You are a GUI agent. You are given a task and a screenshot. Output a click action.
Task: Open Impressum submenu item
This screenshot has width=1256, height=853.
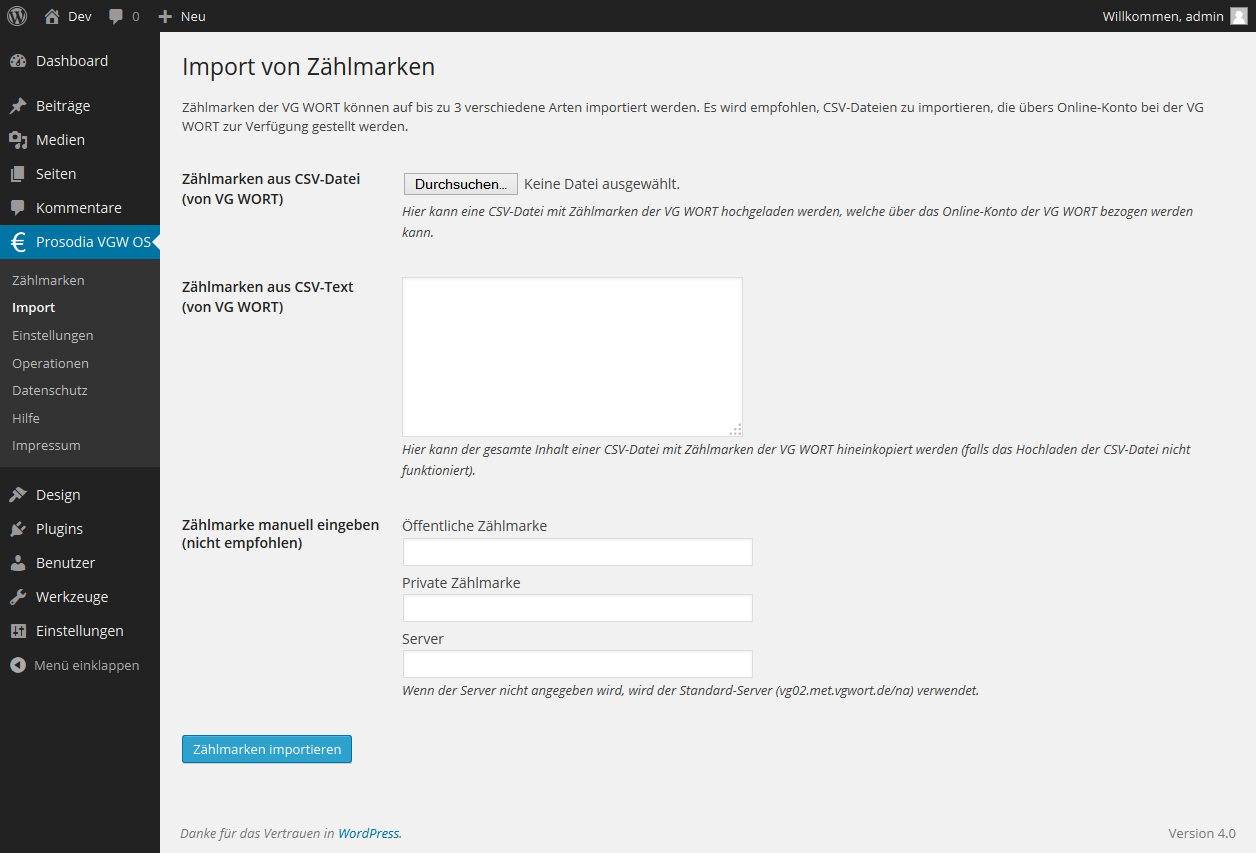(x=46, y=445)
